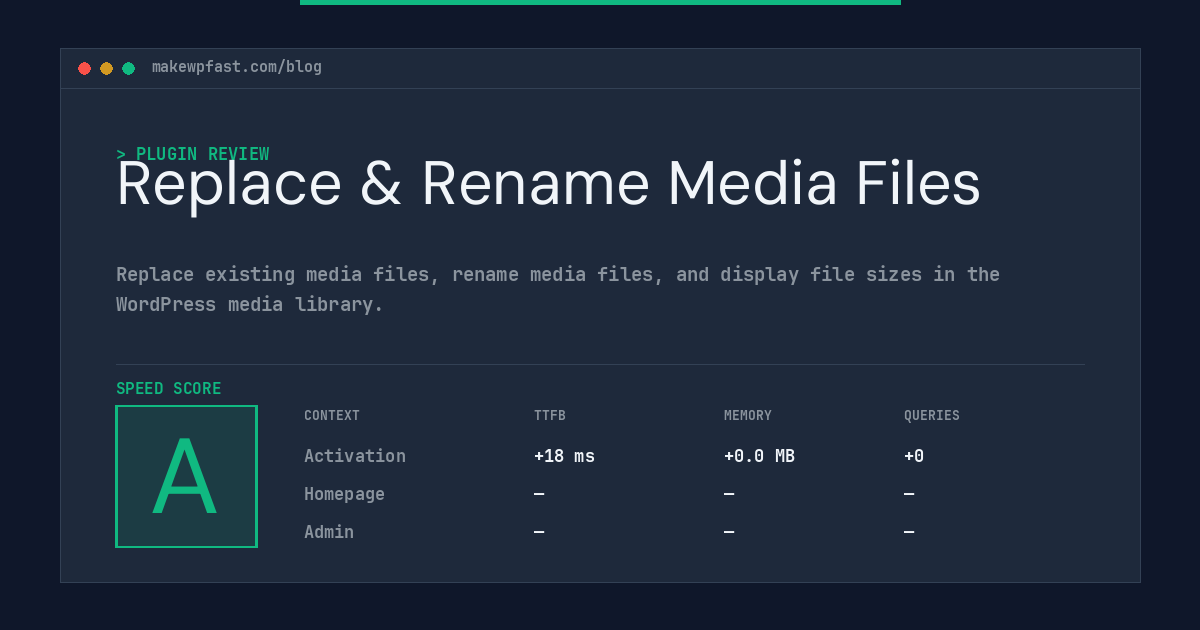Click the '+0' queries value
The width and height of the screenshot is (1200, 630).
pos(914,456)
